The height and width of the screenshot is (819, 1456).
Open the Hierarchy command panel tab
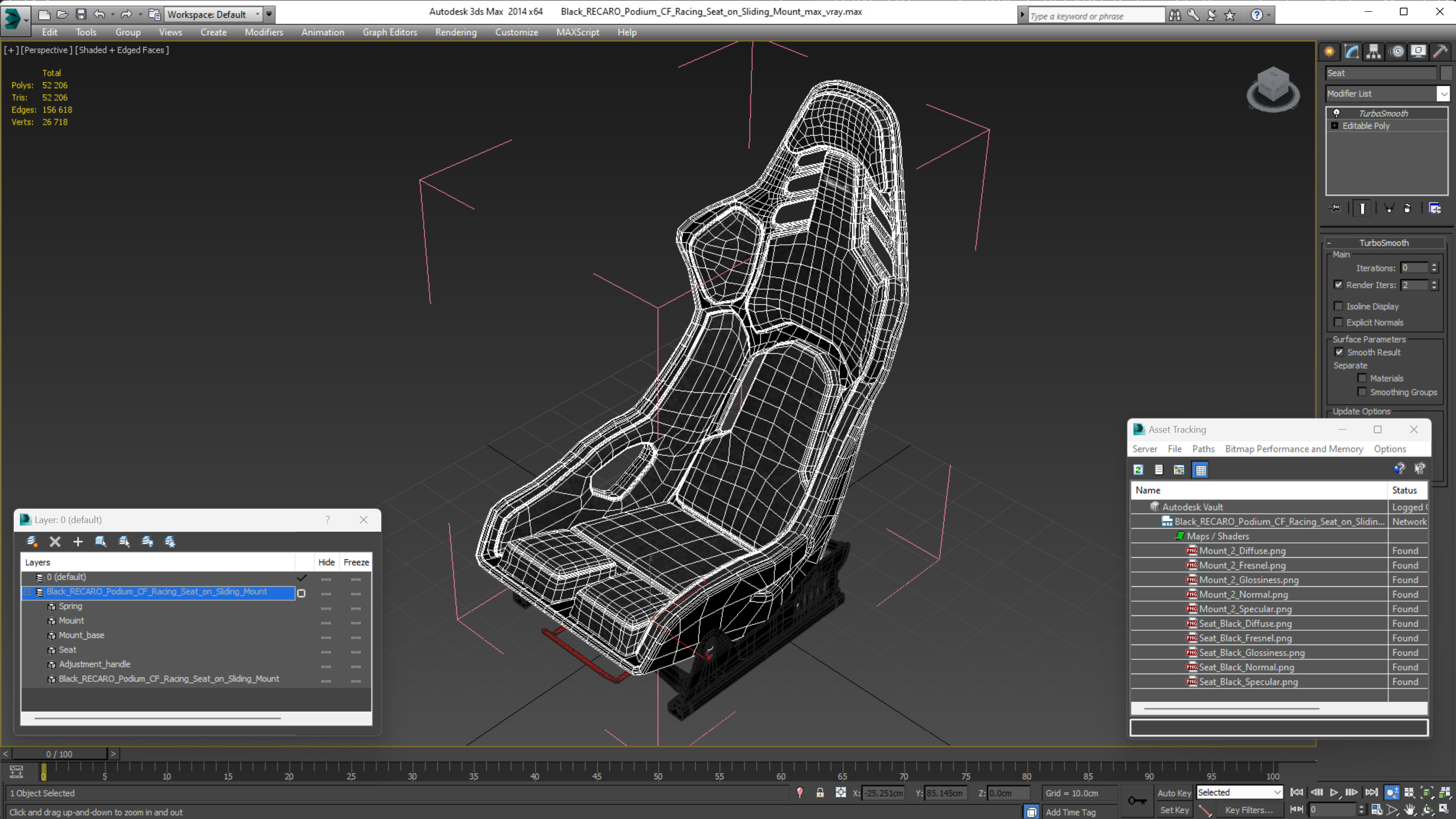tap(1373, 52)
